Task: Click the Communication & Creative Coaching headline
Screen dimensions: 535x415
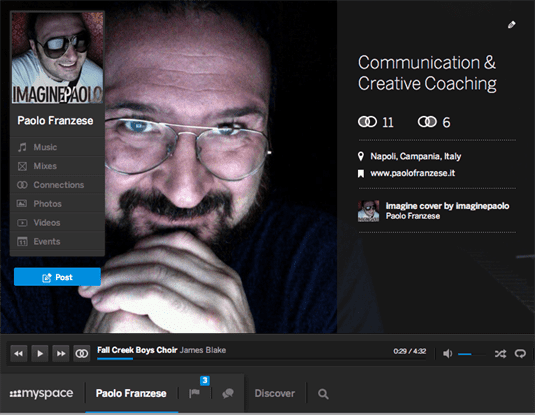Action: tap(427, 73)
